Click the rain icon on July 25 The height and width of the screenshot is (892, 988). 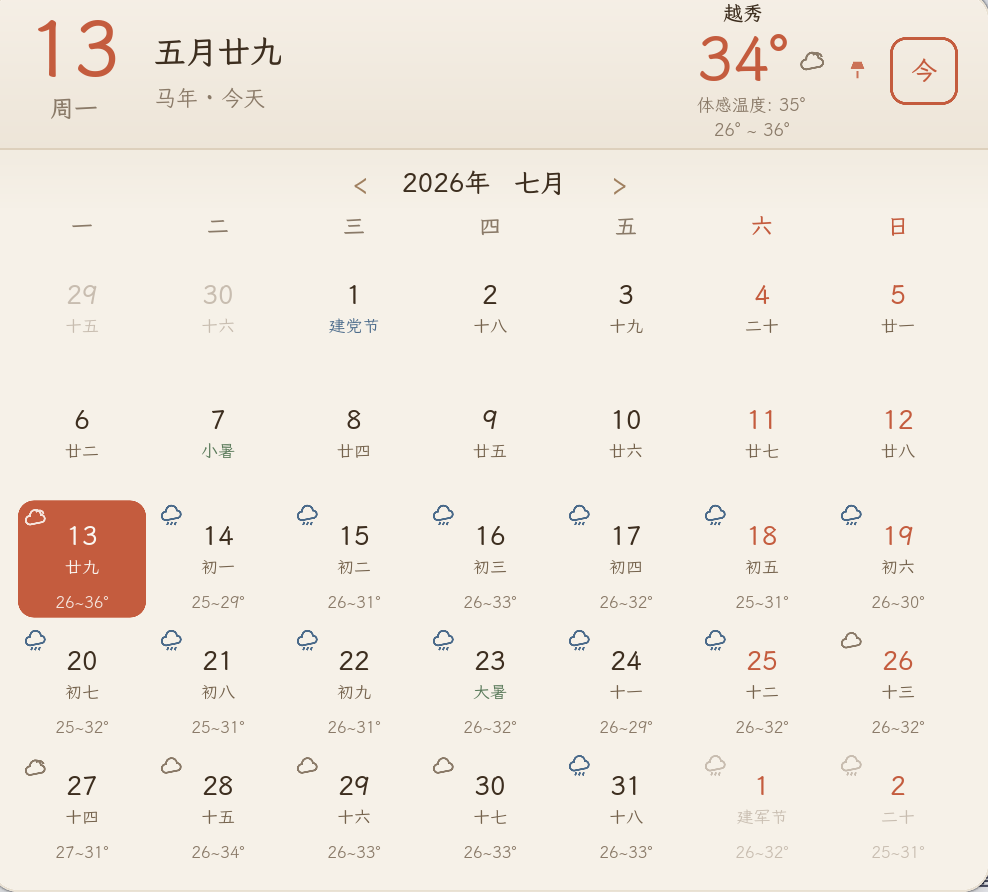715,641
